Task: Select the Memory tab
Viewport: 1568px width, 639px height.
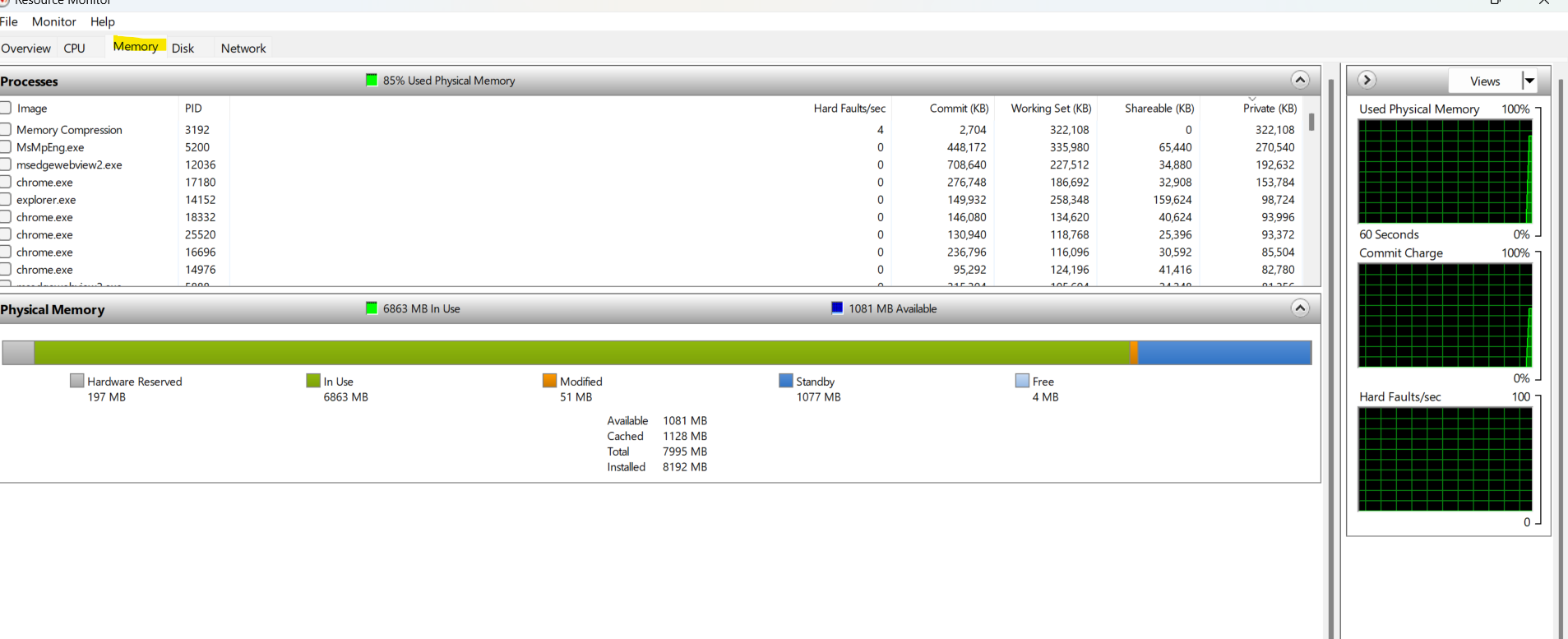Action: [x=136, y=46]
